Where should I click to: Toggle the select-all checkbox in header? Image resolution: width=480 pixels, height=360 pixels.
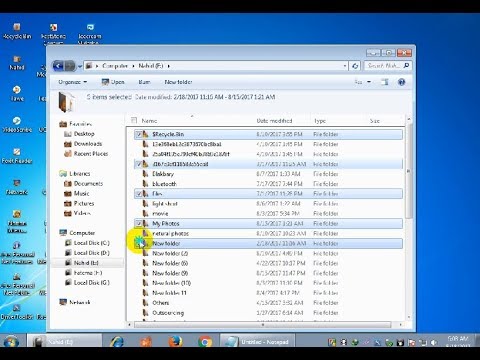[x=134, y=120]
